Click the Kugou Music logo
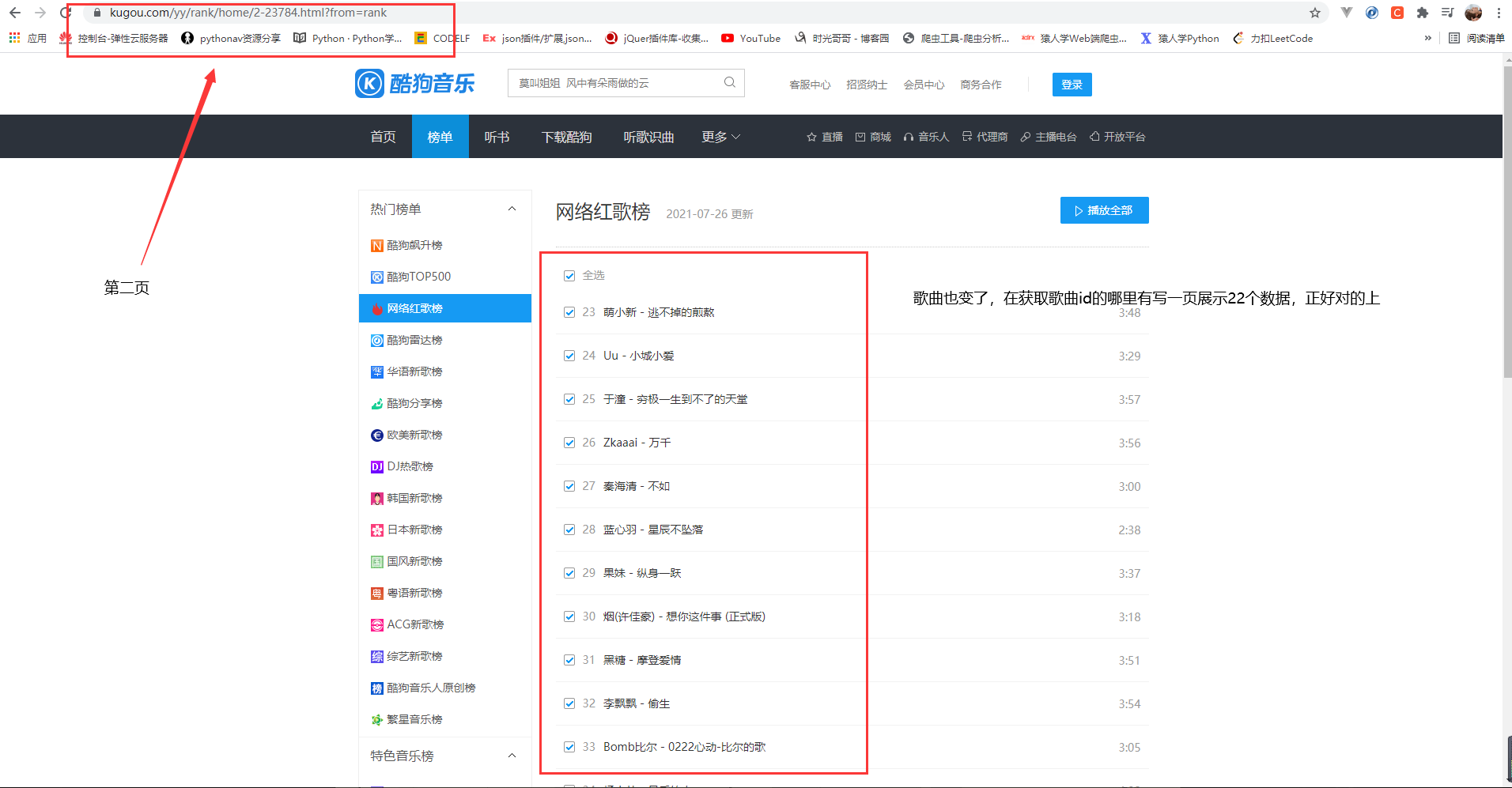 click(414, 84)
